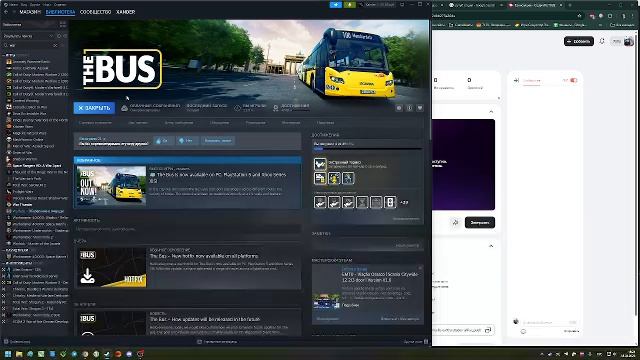The height and width of the screenshot is (360, 640).
Task: Clear the library search filter
Action: point(56,45)
